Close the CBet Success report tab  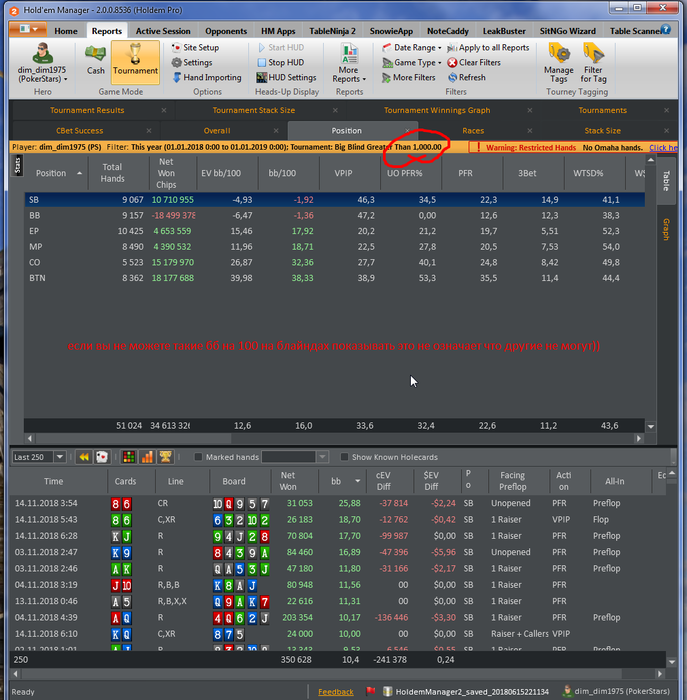(149, 131)
